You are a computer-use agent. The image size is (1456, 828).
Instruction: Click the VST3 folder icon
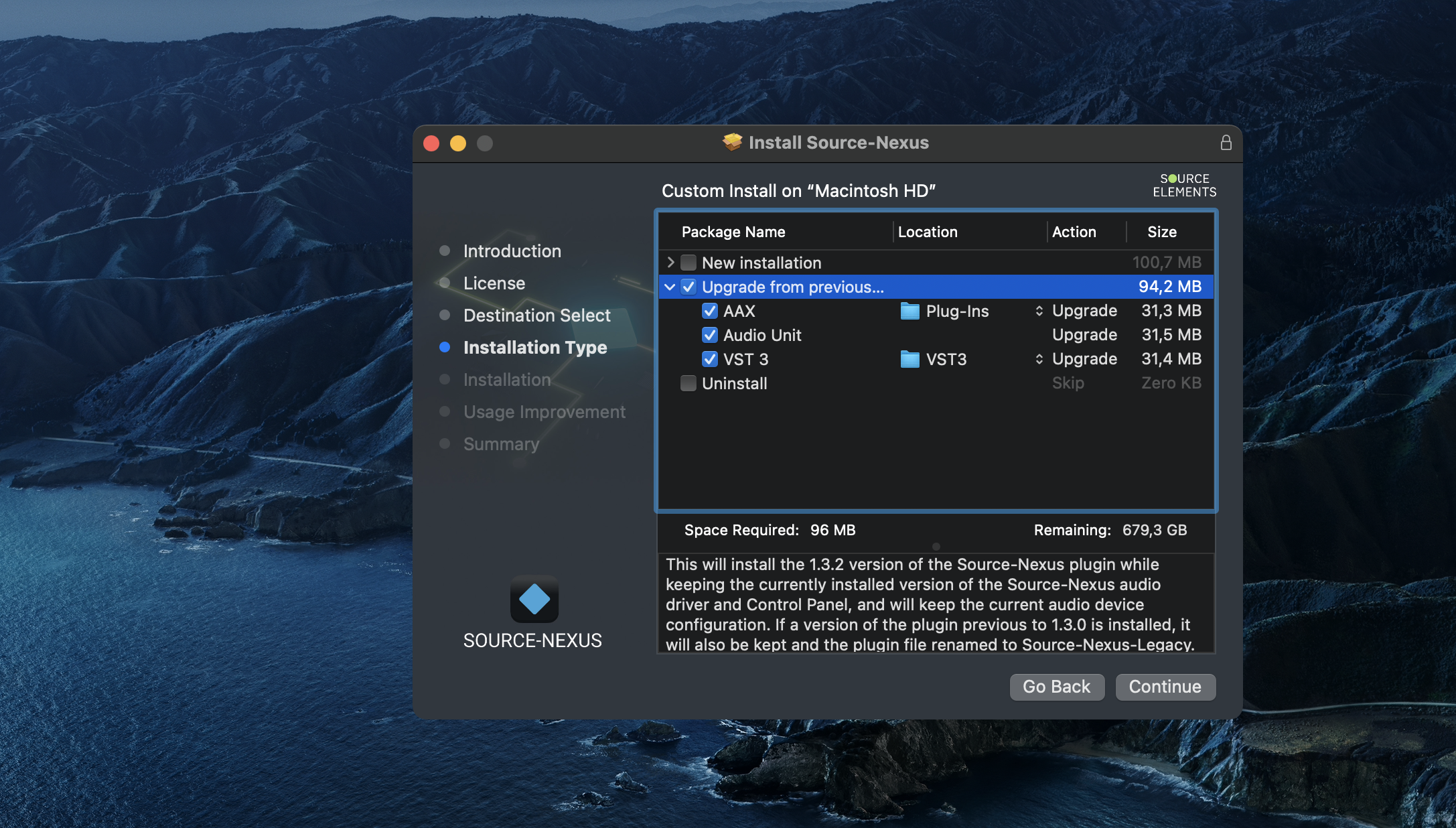909,359
